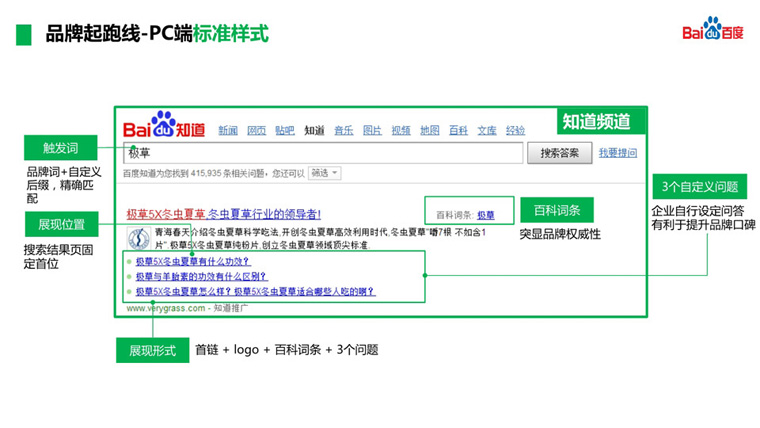The height and width of the screenshot is (428, 760).
Task: Click the green 展现位置 label
Action: pyautogui.click(x=62, y=224)
